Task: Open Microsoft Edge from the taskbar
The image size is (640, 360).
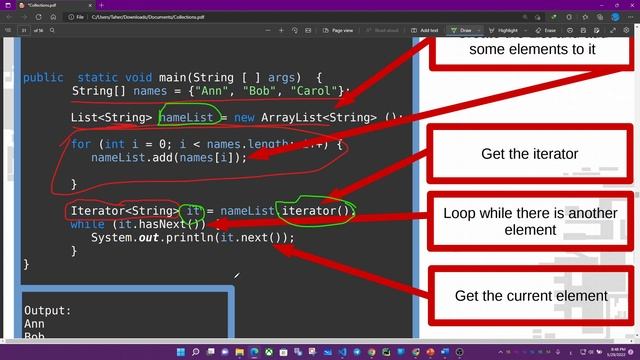Action: coord(254,352)
